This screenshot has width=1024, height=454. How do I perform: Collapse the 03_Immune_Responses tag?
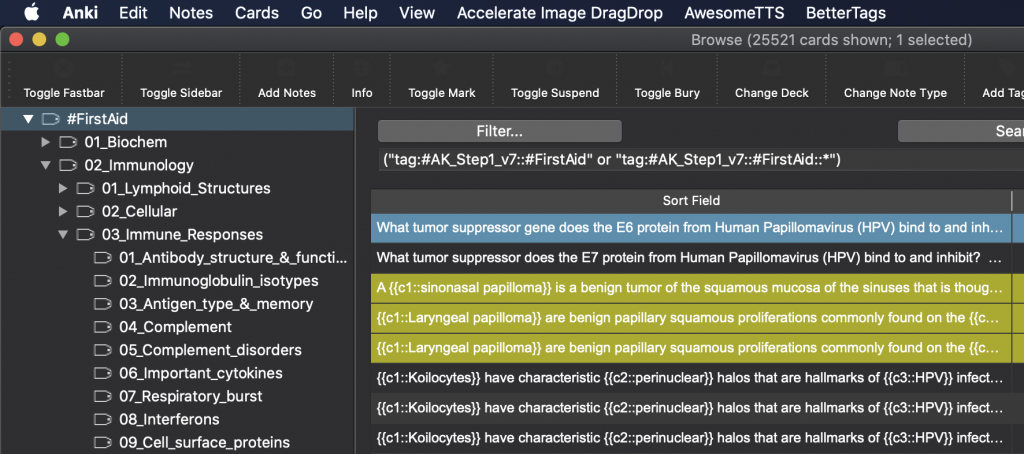pos(64,235)
